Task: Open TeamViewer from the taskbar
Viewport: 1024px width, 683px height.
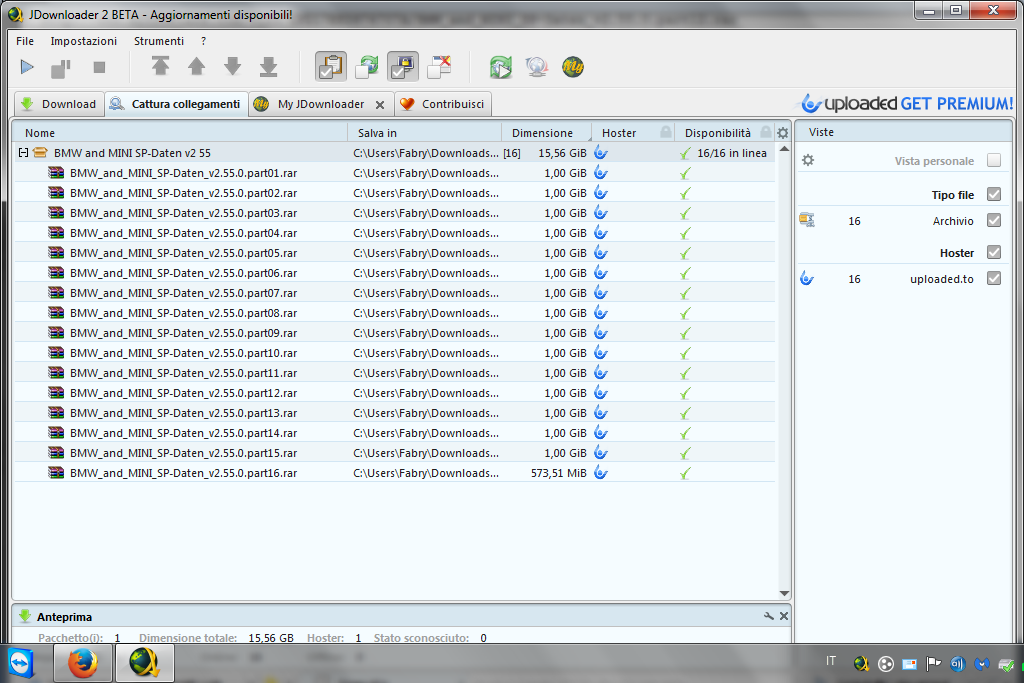Action: click(x=20, y=664)
